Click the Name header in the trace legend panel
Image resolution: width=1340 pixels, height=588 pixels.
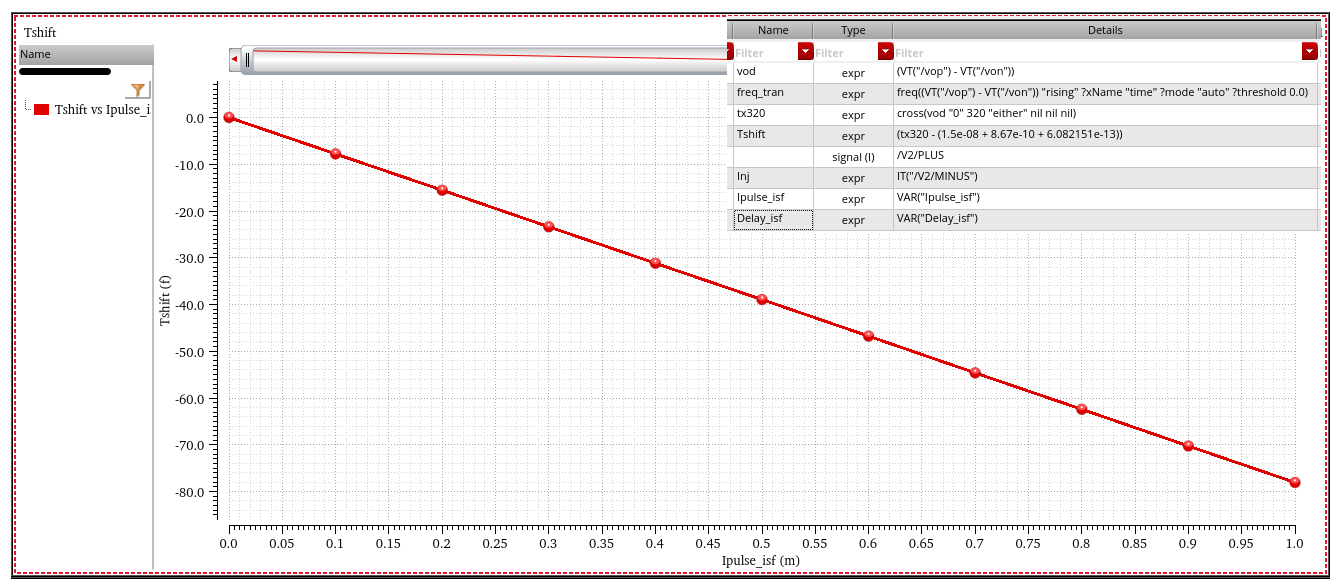click(x=86, y=54)
